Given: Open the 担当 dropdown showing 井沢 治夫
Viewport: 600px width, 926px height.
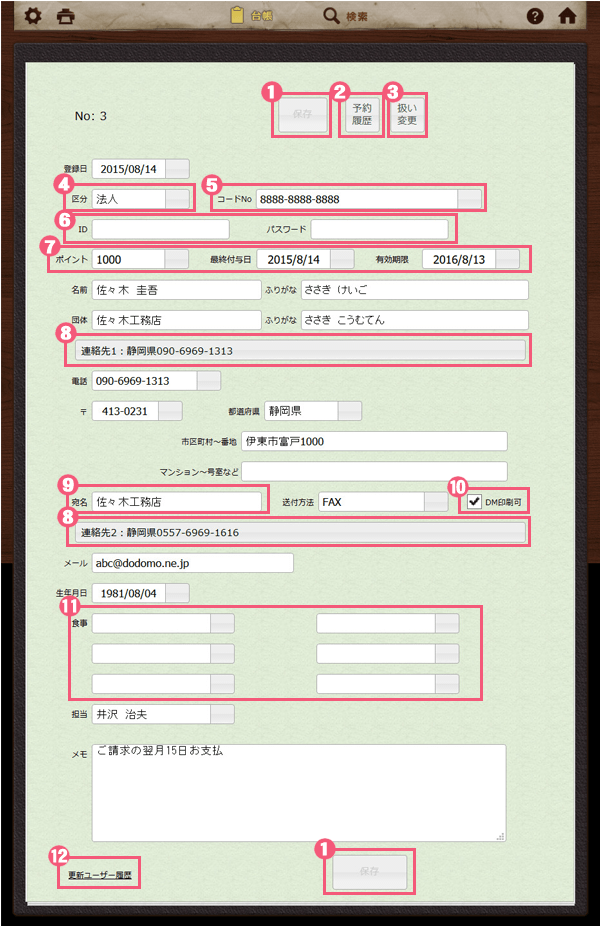Looking at the screenshot, I should [223, 715].
